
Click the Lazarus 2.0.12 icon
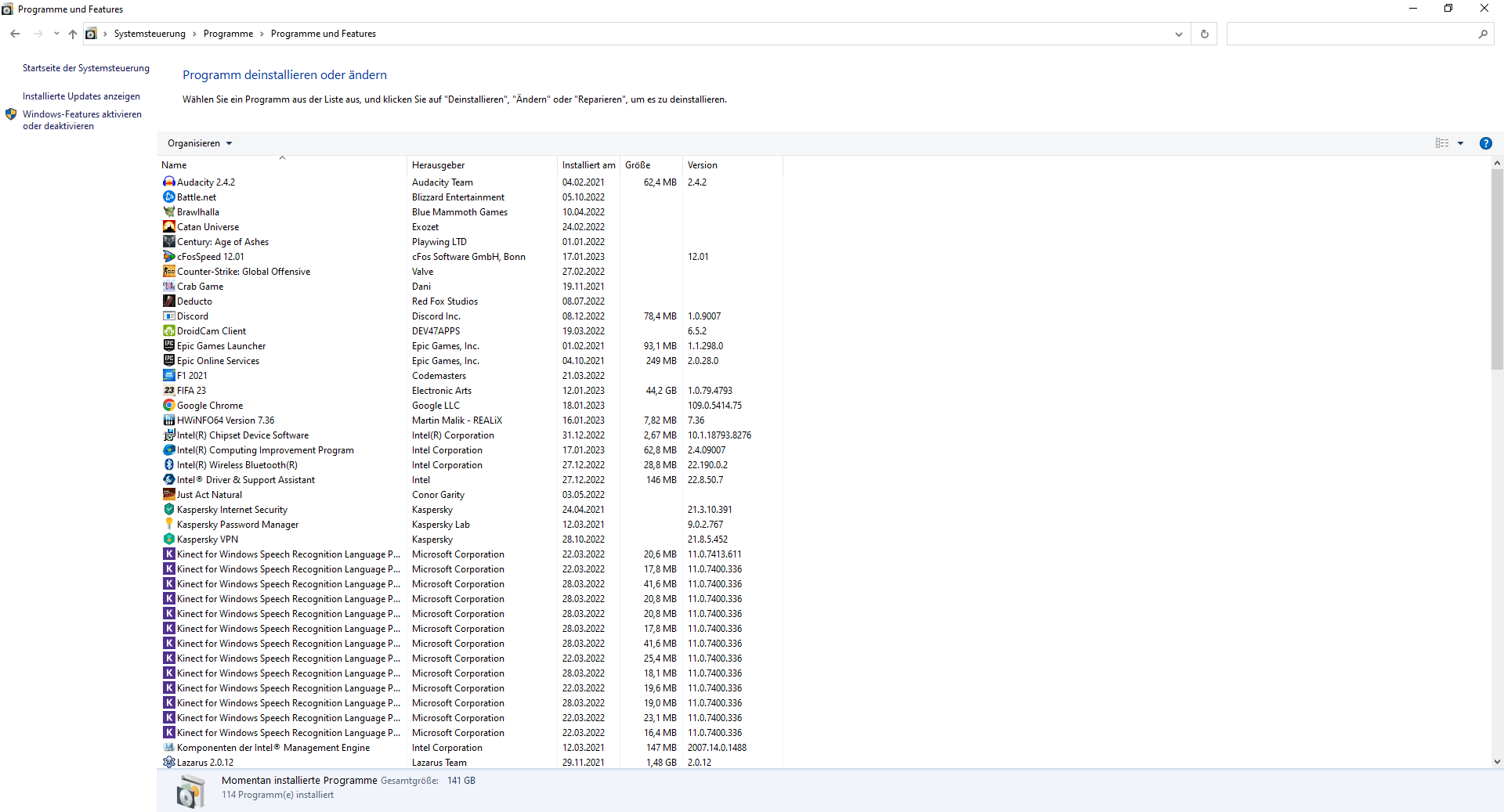coord(168,763)
